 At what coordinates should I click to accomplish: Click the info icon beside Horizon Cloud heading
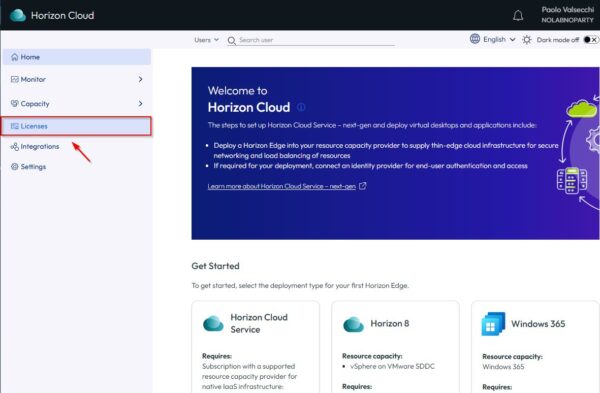pos(301,107)
